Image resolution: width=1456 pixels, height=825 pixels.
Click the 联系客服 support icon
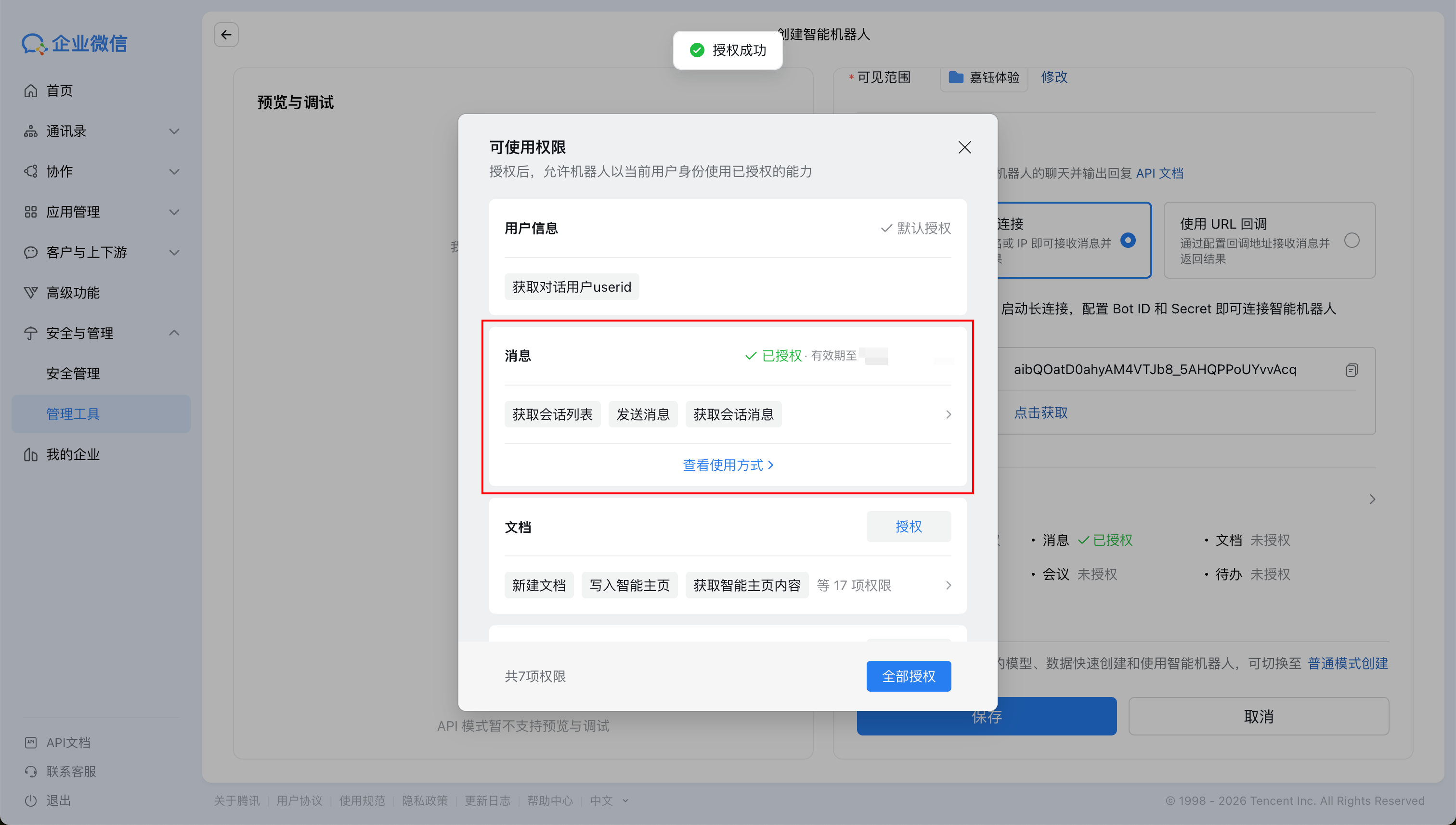coord(31,771)
